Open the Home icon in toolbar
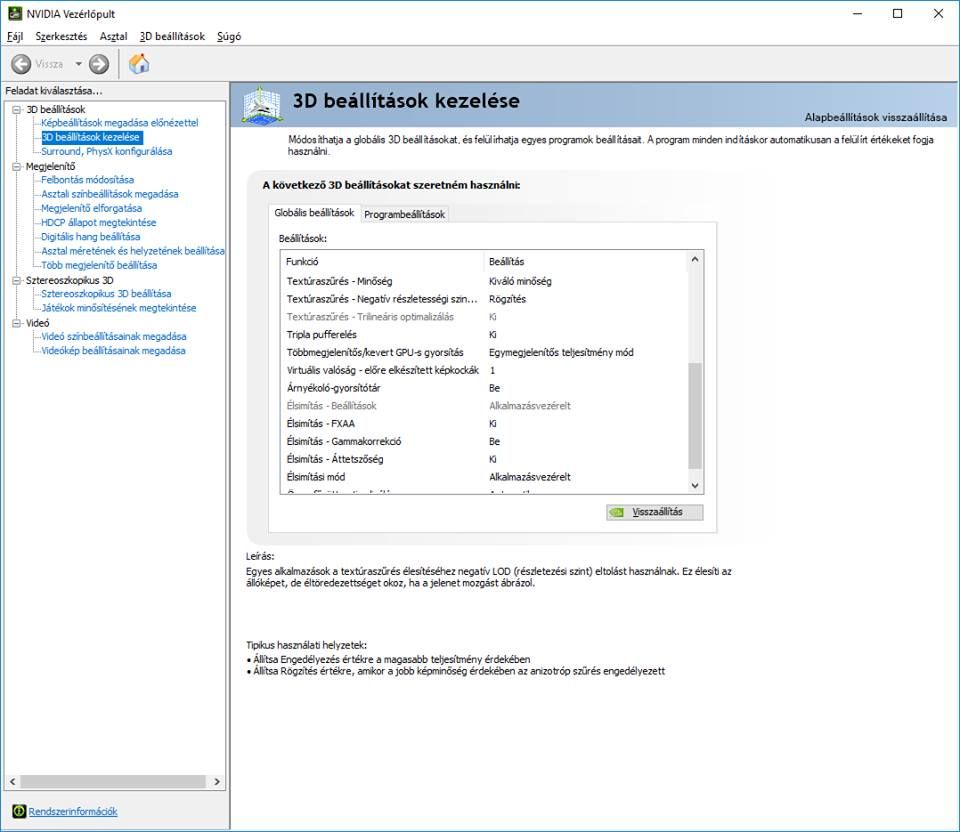The width and height of the screenshot is (960, 832). pyautogui.click(x=139, y=63)
